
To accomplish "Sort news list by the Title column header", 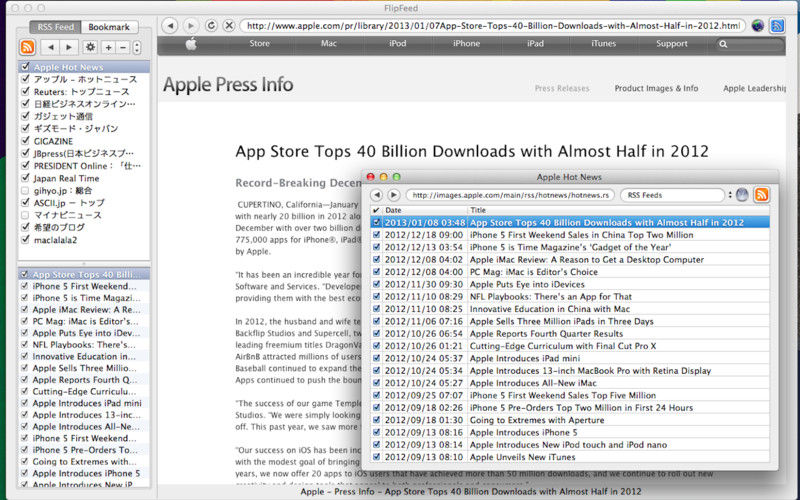I will 618,210.
